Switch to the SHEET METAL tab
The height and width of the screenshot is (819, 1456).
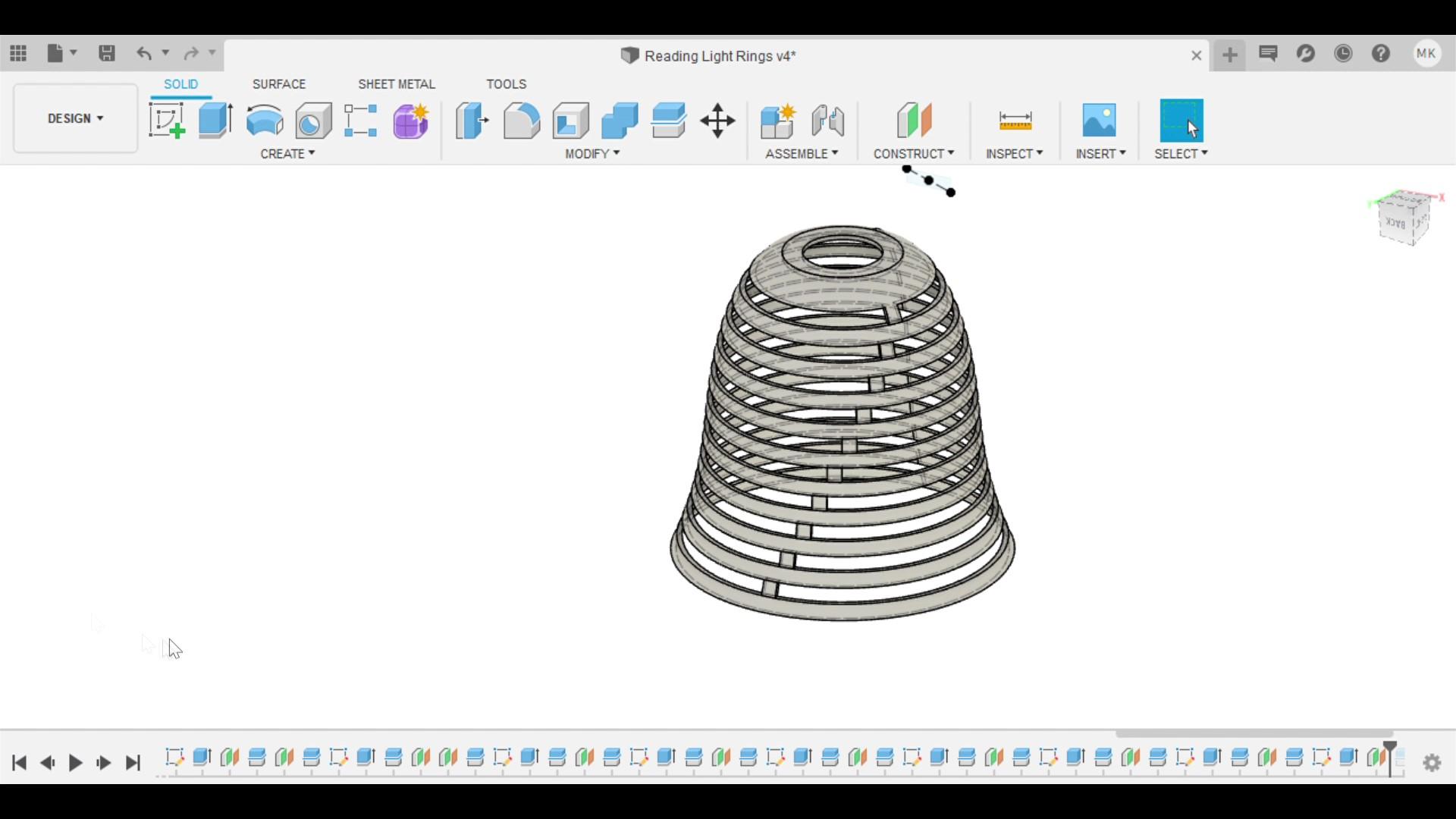point(396,84)
